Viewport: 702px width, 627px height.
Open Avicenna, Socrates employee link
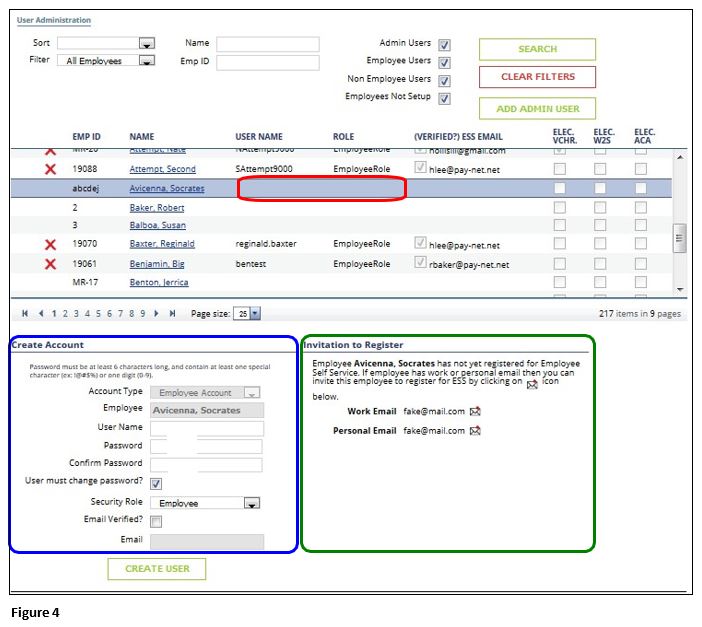[x=167, y=189]
